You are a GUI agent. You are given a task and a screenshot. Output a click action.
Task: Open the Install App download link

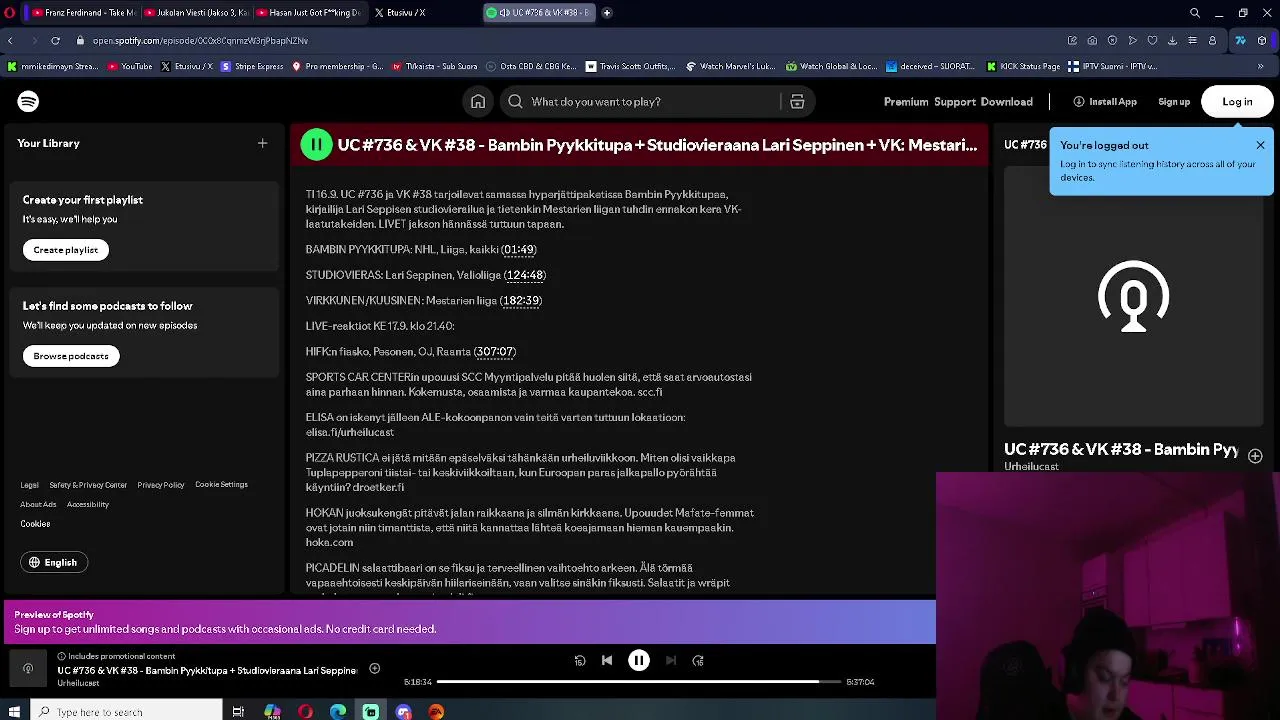coord(1105,101)
